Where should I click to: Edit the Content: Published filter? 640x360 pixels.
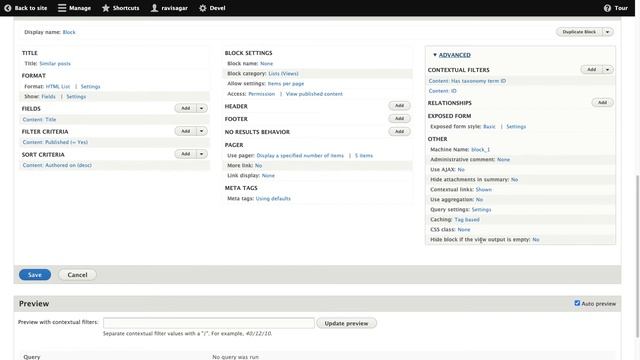coord(55,142)
